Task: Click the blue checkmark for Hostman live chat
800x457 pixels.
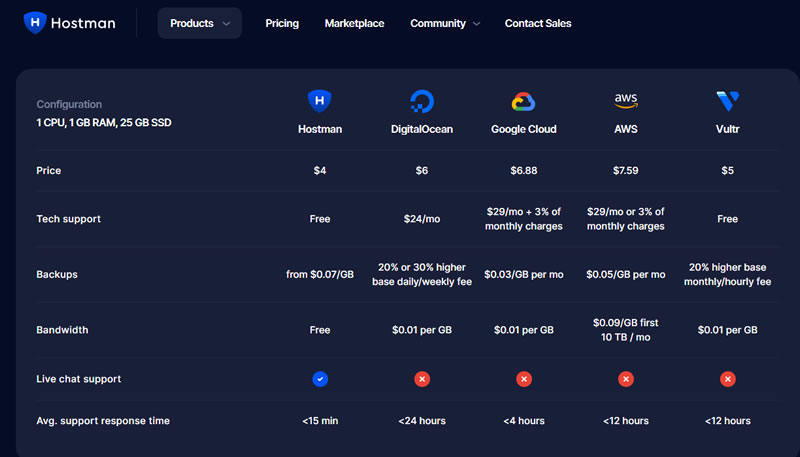Action: (x=320, y=379)
